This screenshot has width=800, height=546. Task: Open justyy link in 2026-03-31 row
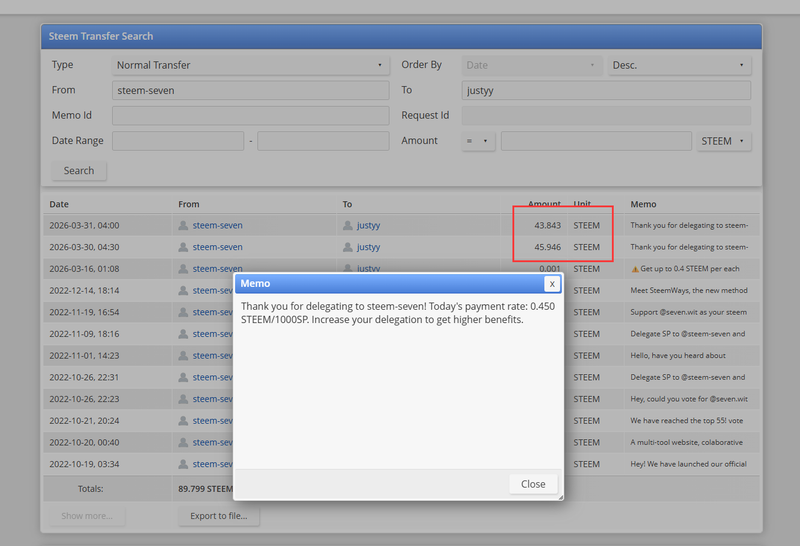click(x=368, y=225)
